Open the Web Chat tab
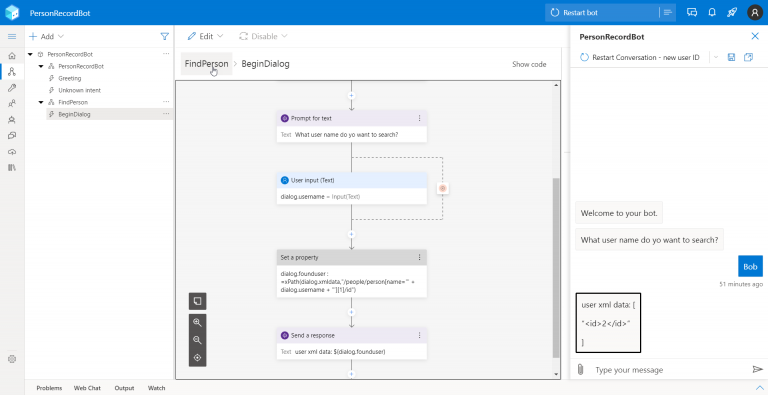This screenshot has height=395, width=768. [x=87, y=388]
